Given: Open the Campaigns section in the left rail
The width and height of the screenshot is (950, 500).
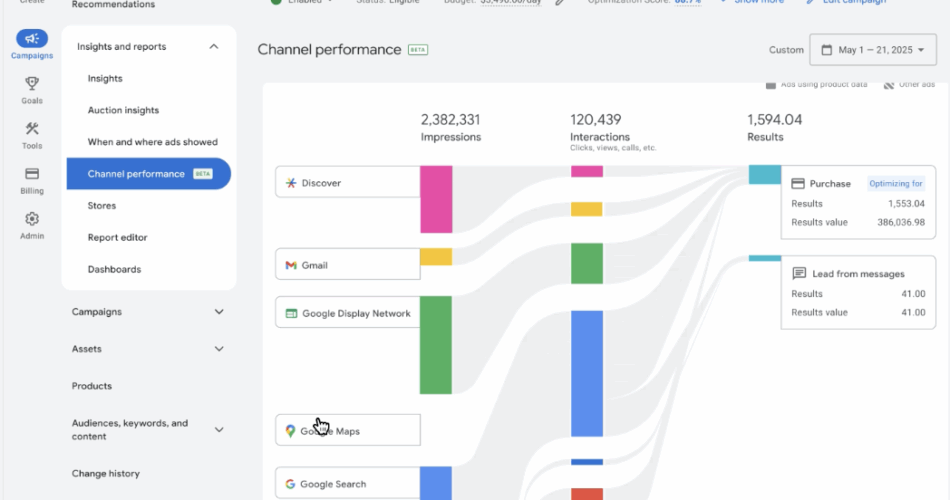Looking at the screenshot, I should [32, 44].
